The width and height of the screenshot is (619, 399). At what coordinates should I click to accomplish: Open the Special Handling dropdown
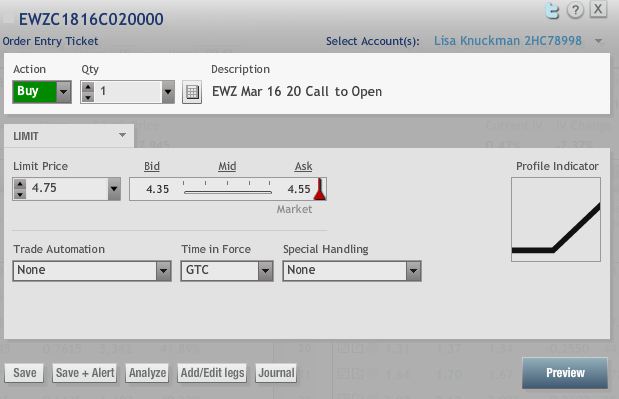(x=352, y=271)
